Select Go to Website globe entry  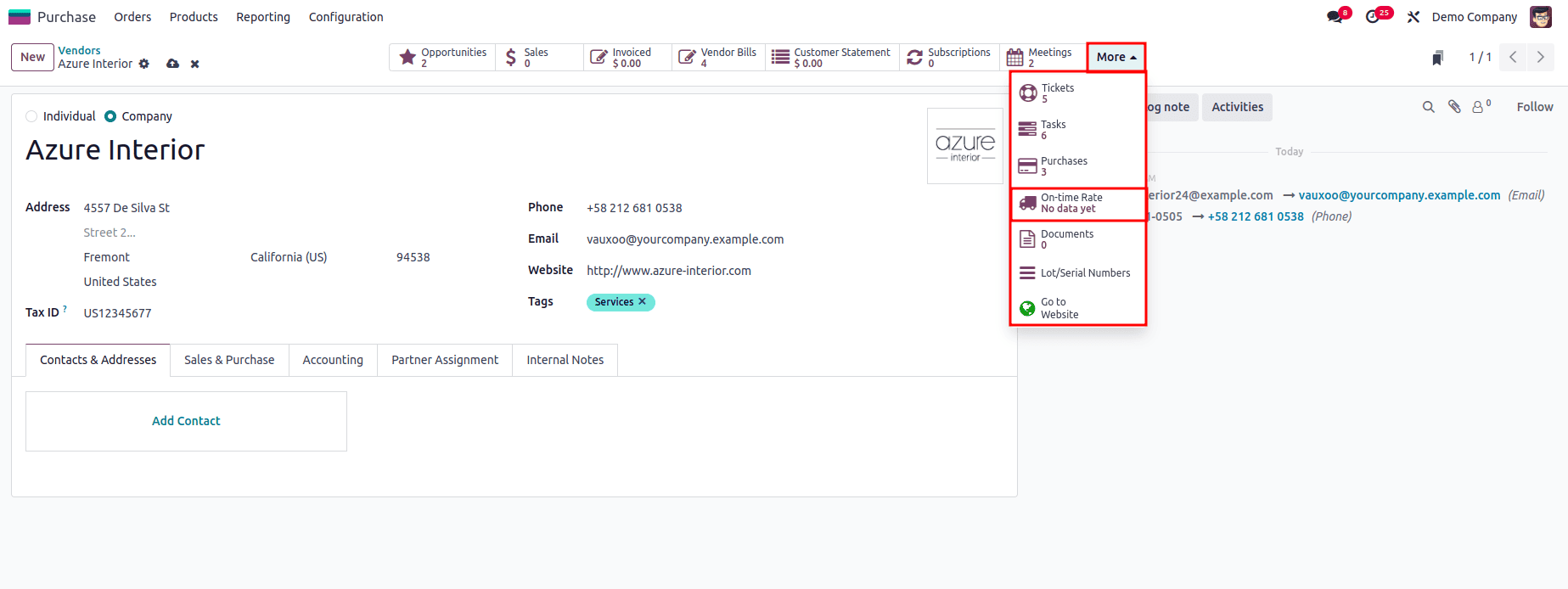coord(1078,308)
